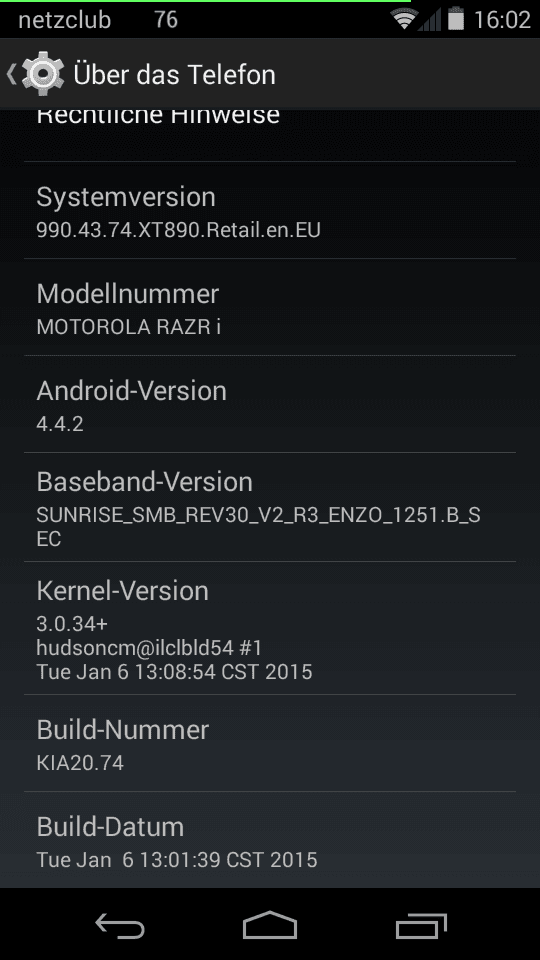
Task: Tap the 16:02 clock in status bar
Action: (502, 20)
